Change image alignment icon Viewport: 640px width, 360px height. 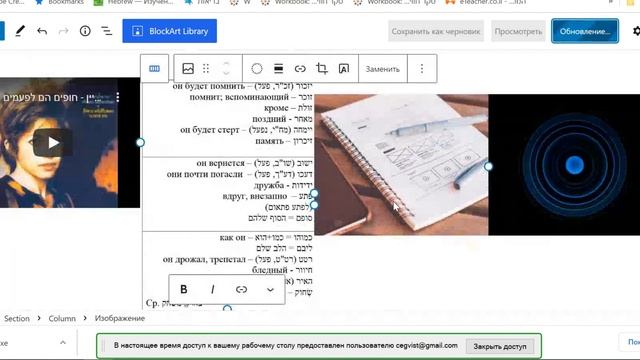pos(278,69)
